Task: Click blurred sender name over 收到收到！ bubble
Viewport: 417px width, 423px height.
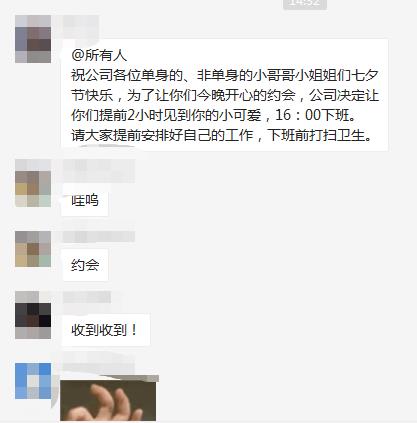Action: (x=87, y=297)
